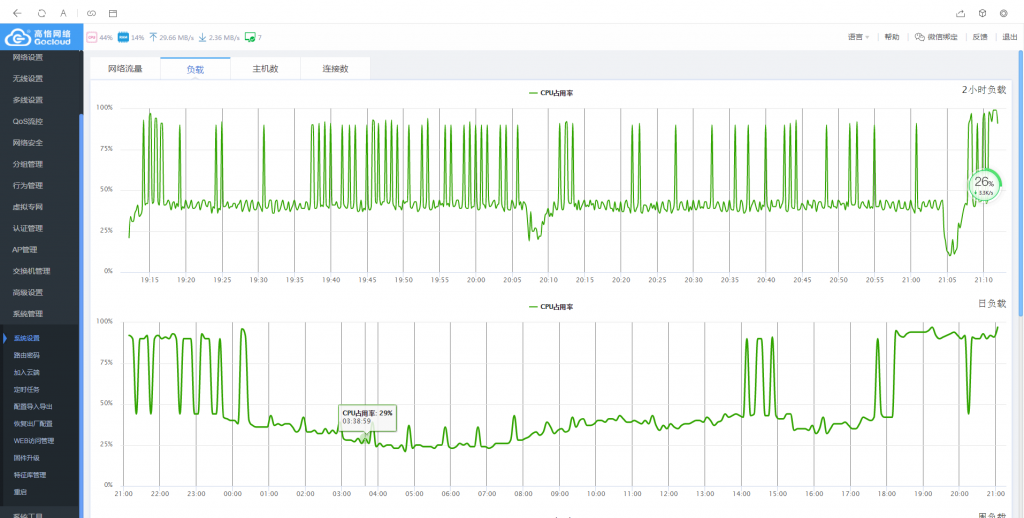Click the link chain toolbar icon
The width and height of the screenshot is (1024, 518).
91,12
